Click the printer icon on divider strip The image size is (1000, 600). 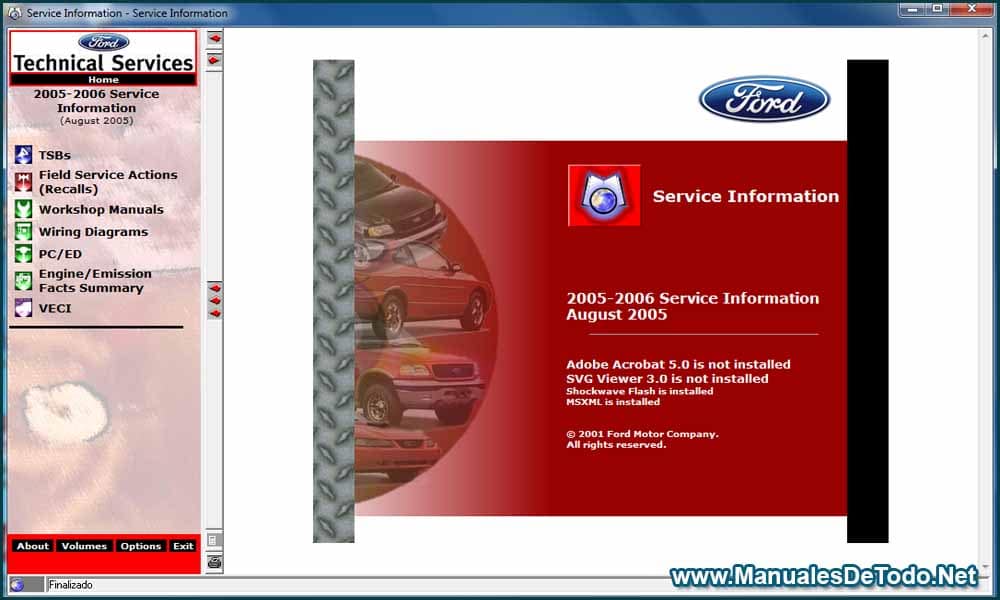point(214,562)
